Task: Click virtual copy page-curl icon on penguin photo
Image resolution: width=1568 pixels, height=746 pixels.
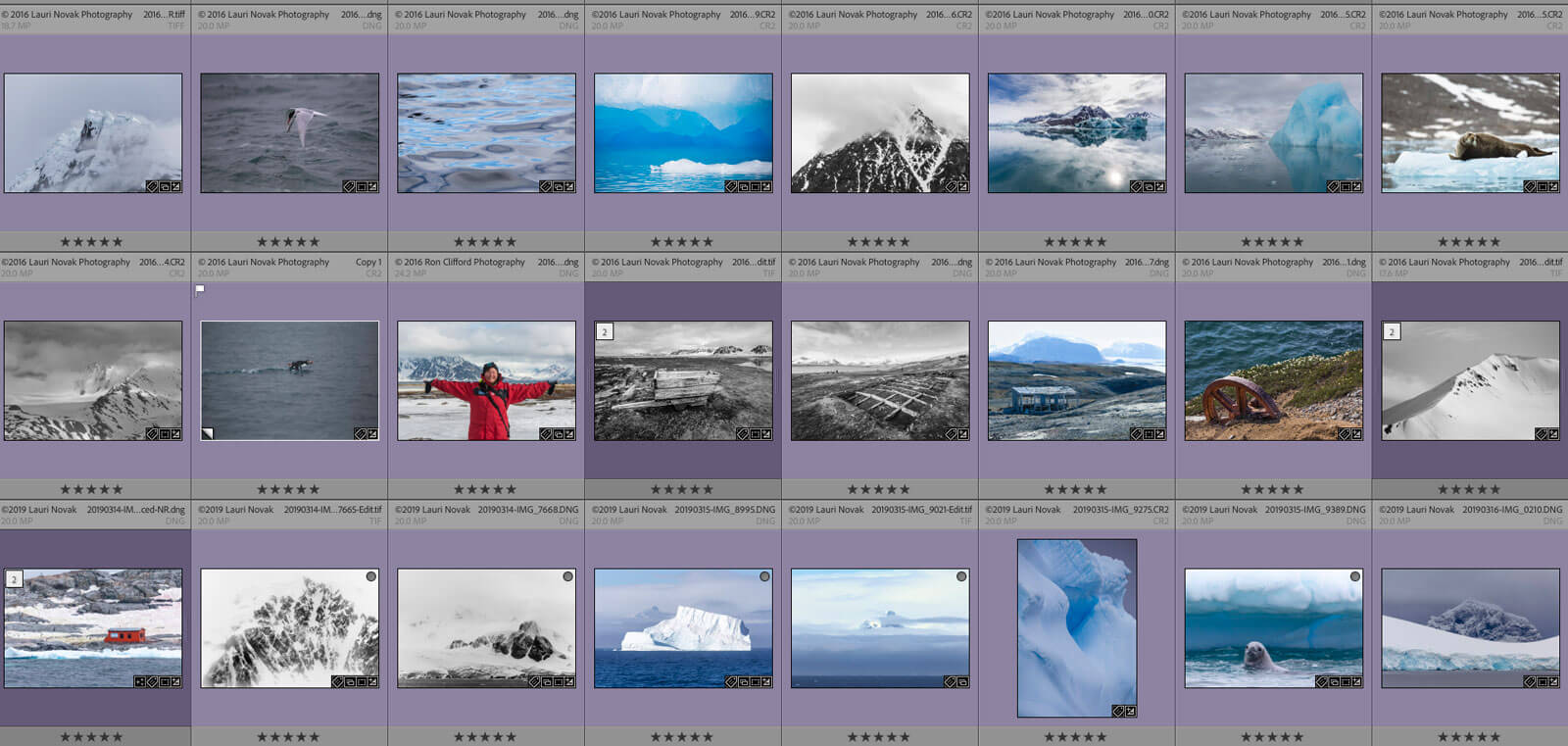Action: coord(208,433)
